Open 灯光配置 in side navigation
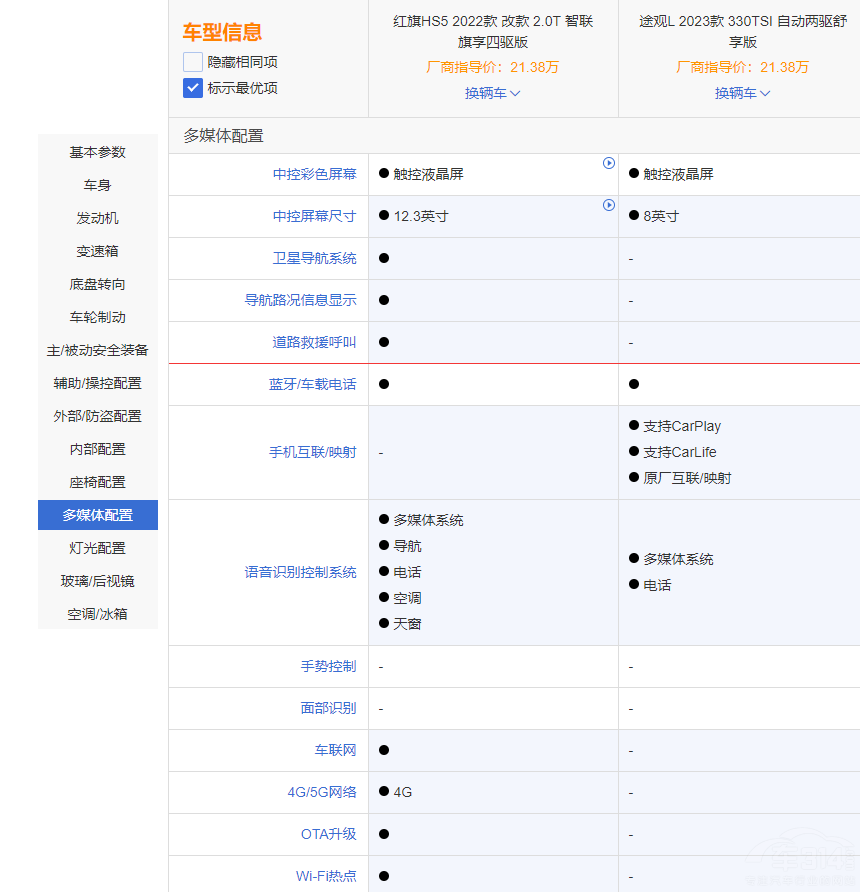860x892 pixels. pyautogui.click(x=98, y=548)
